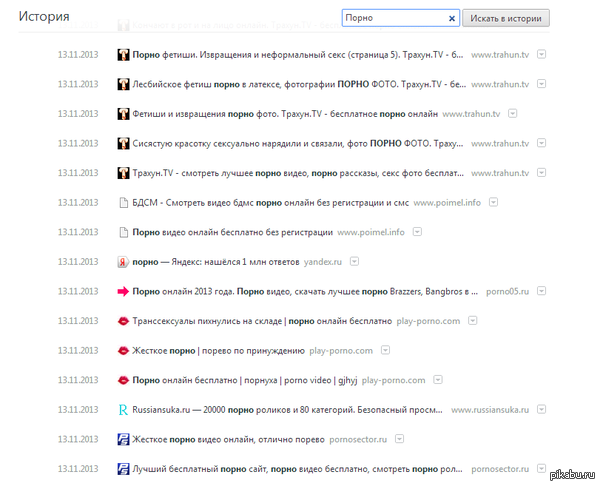Click the "yandex.ru" domain text

pyautogui.click(x=323, y=262)
